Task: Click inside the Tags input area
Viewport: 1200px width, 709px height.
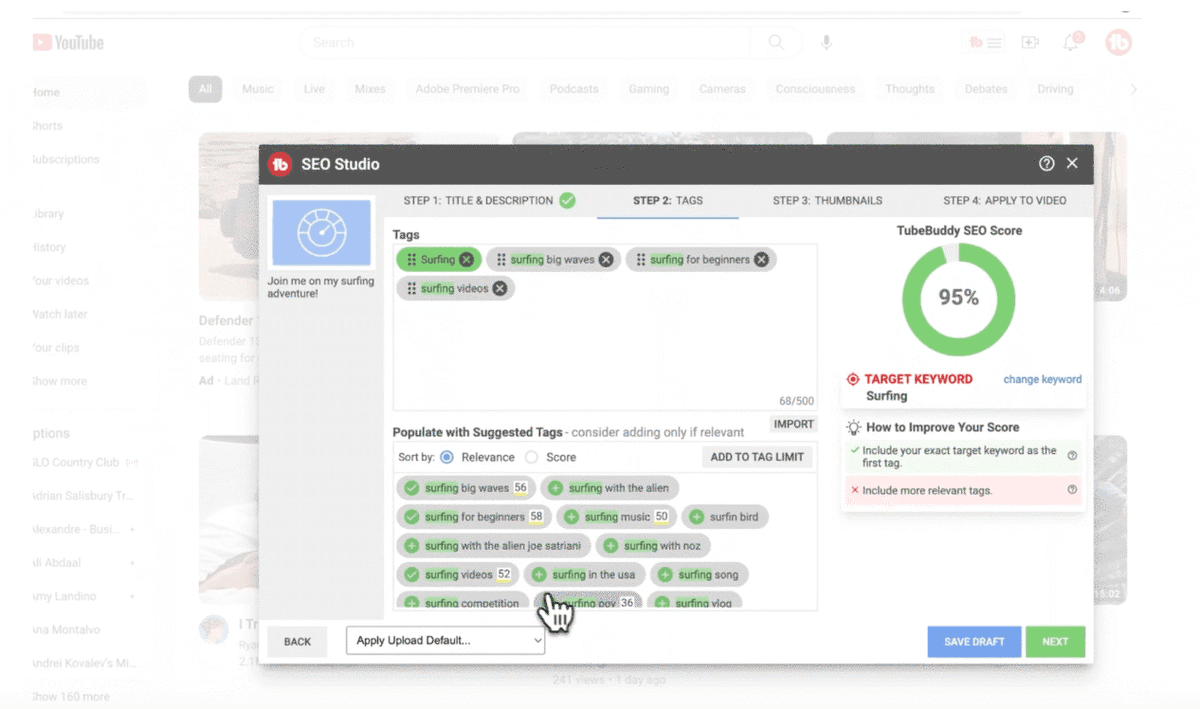Action: click(604, 350)
